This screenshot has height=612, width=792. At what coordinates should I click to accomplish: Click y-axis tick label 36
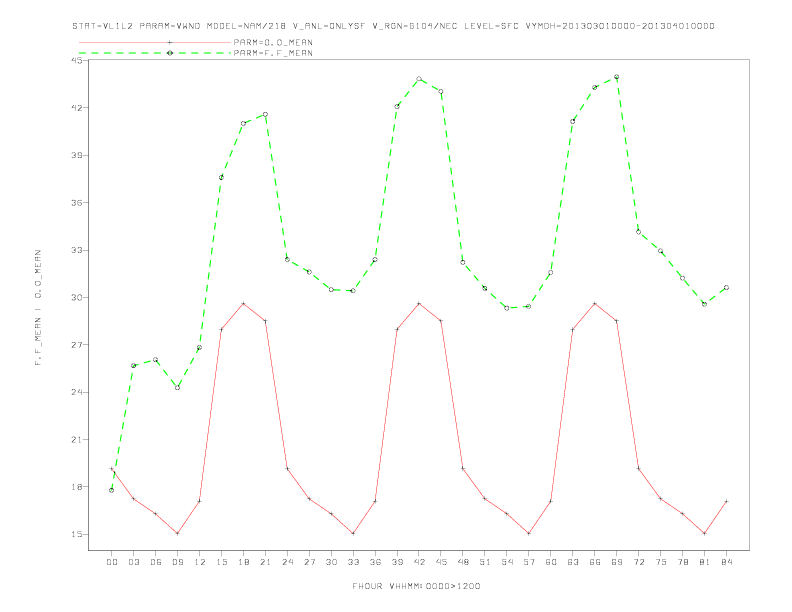(77, 202)
